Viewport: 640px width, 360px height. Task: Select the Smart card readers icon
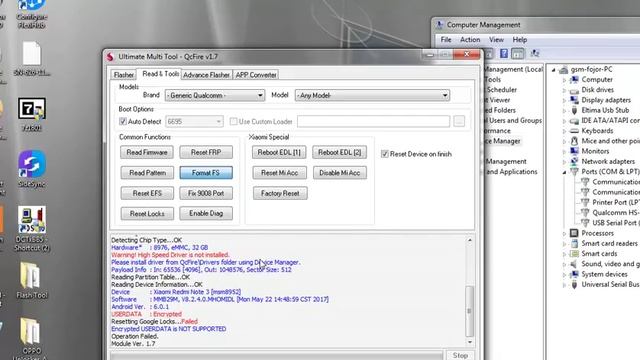pos(574,243)
